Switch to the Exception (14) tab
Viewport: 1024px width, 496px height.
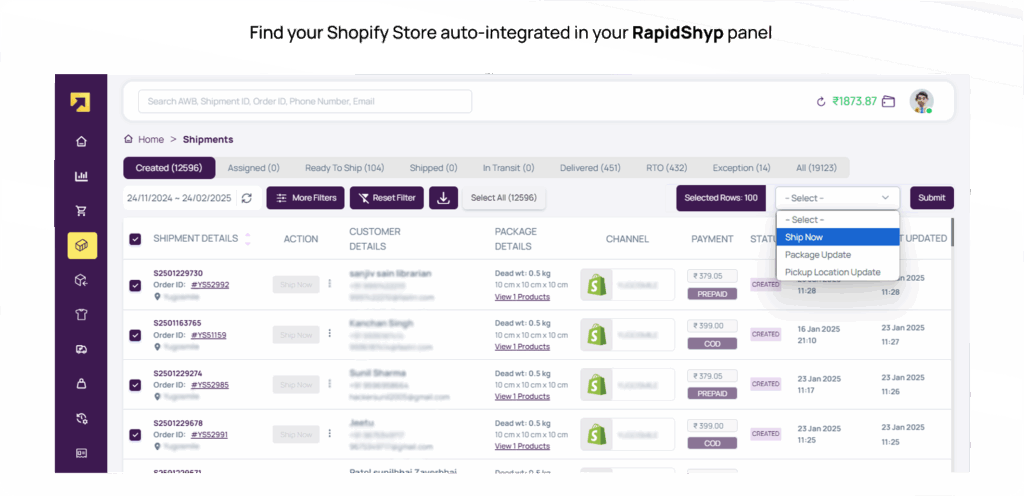(741, 168)
